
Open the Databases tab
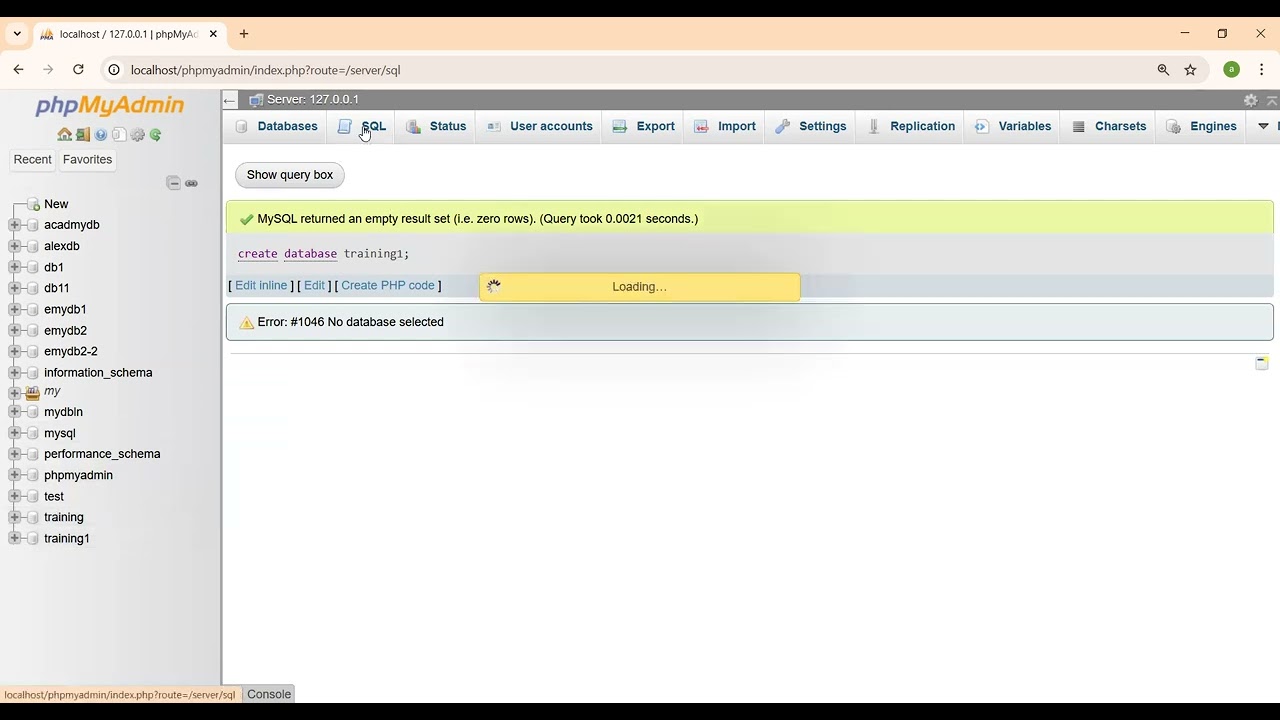click(x=277, y=126)
